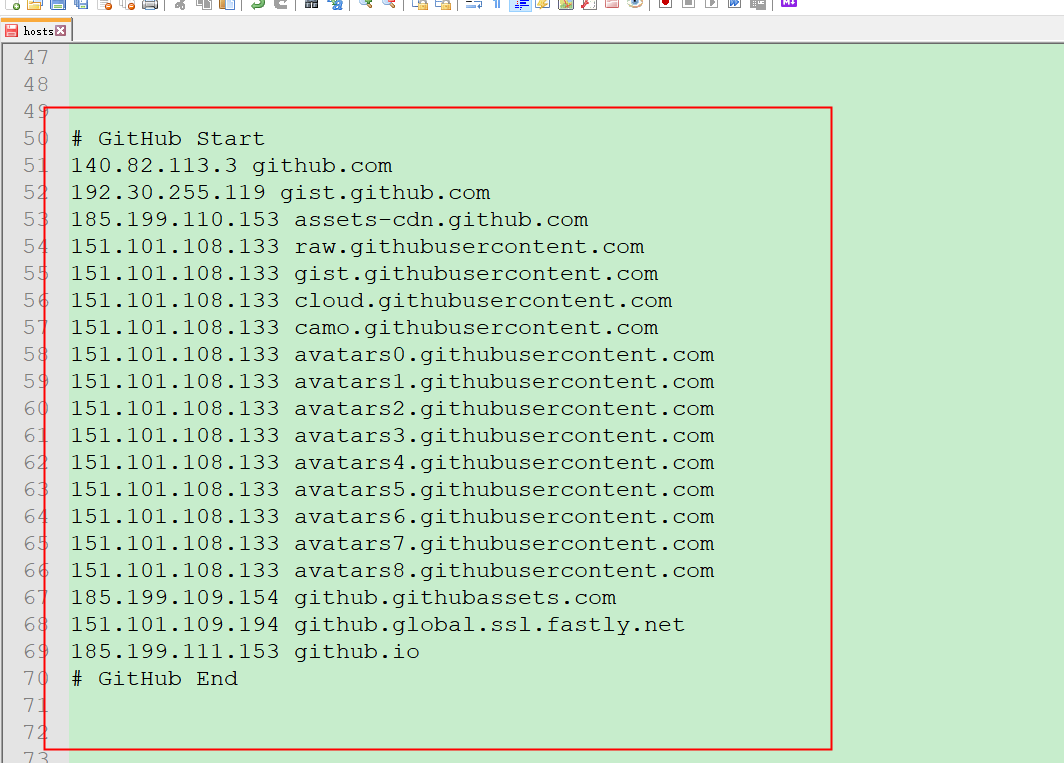1064x763 pixels.
Task: Save the currently recorded macro icon
Action: click(x=758, y=3)
